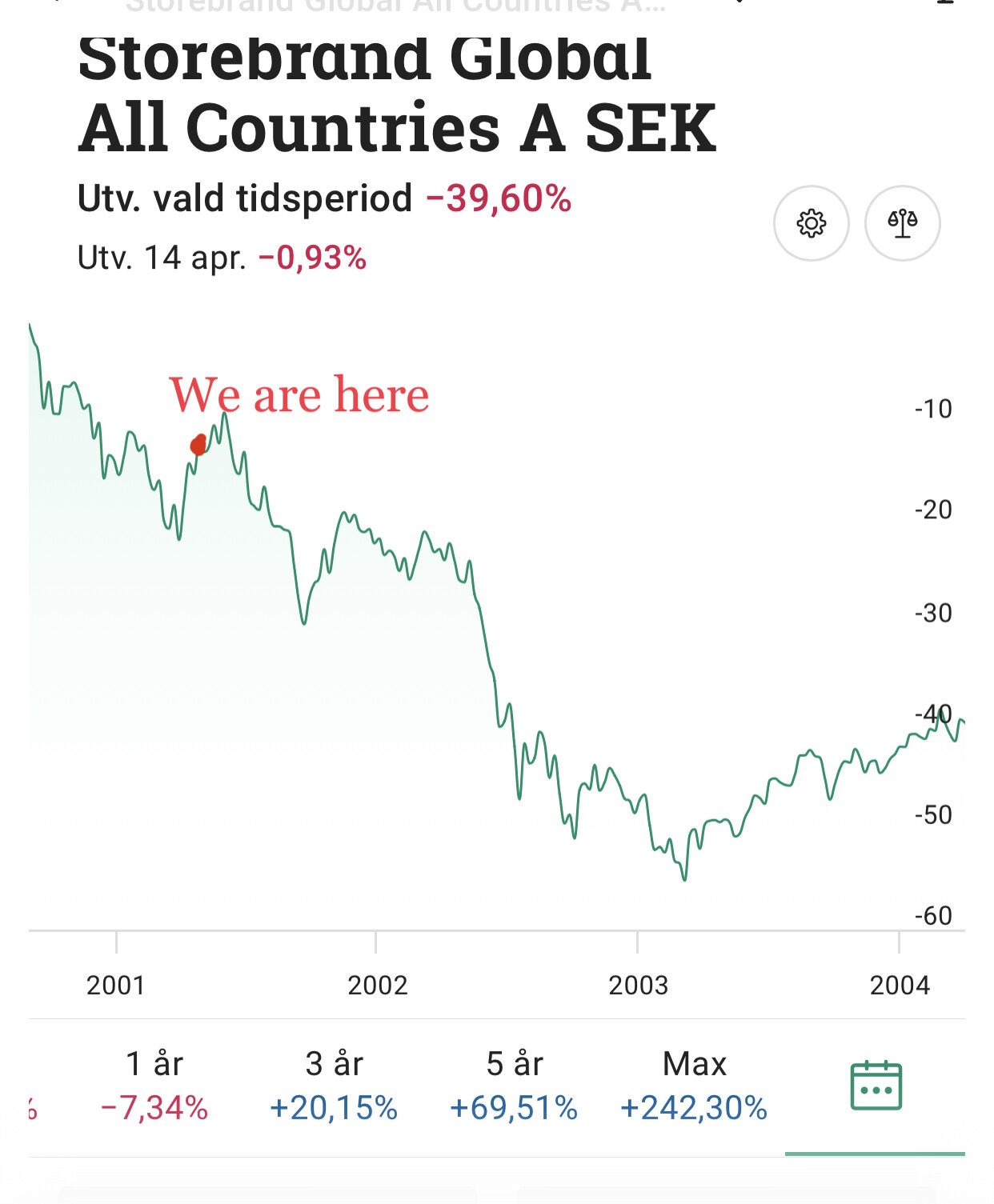Click the −39,60% selected period return
This screenshot has height=1204, width=994.
(x=499, y=198)
